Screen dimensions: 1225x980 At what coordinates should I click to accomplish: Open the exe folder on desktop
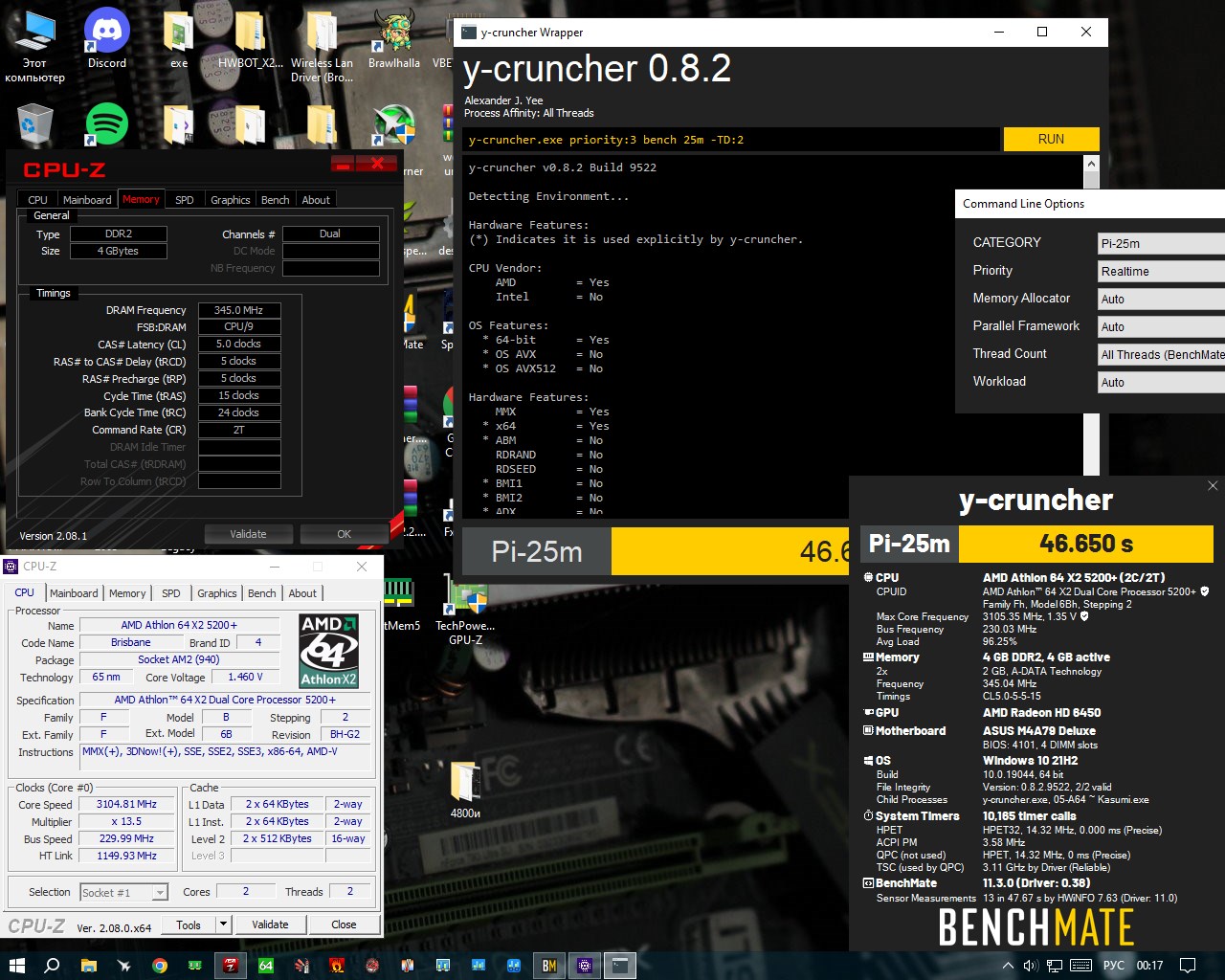179,38
